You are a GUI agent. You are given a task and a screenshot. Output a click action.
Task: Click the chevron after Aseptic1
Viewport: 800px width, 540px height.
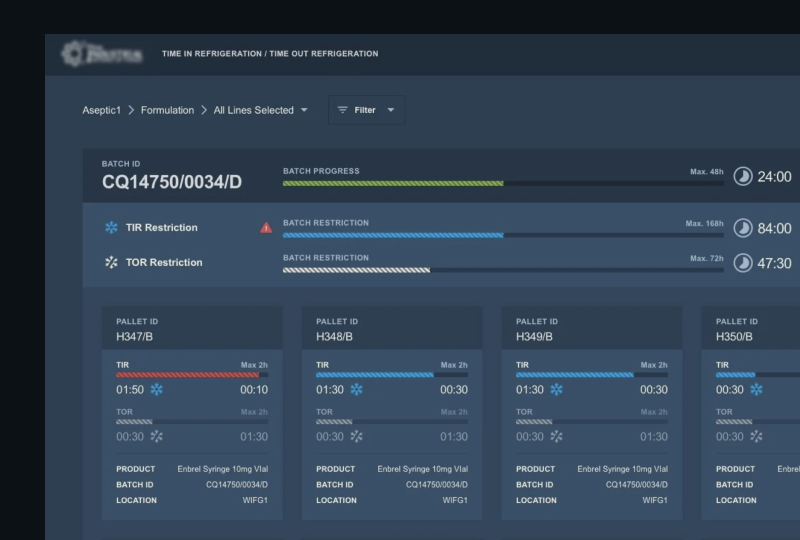click(x=131, y=110)
